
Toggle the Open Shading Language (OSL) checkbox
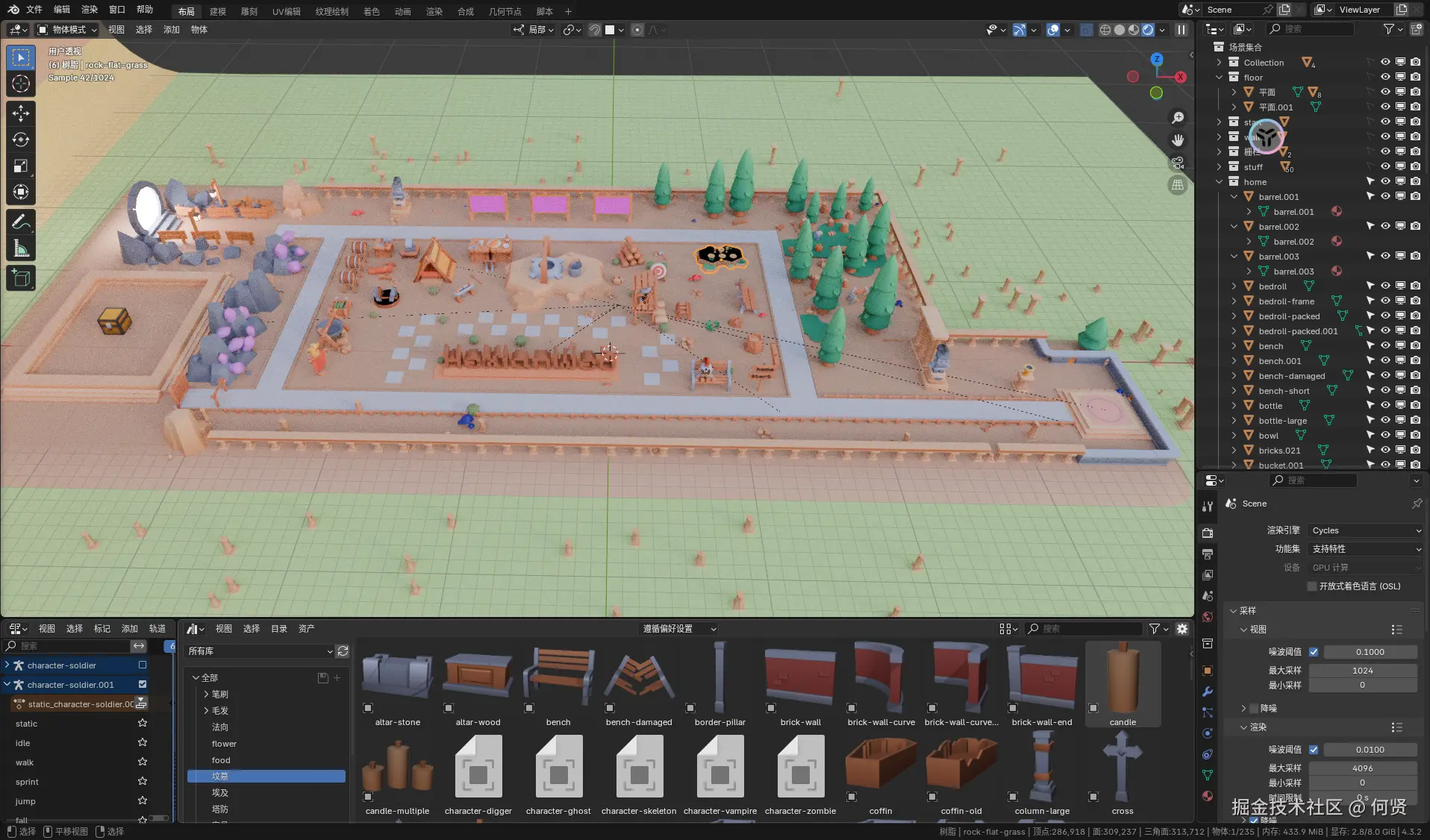pyautogui.click(x=1312, y=586)
